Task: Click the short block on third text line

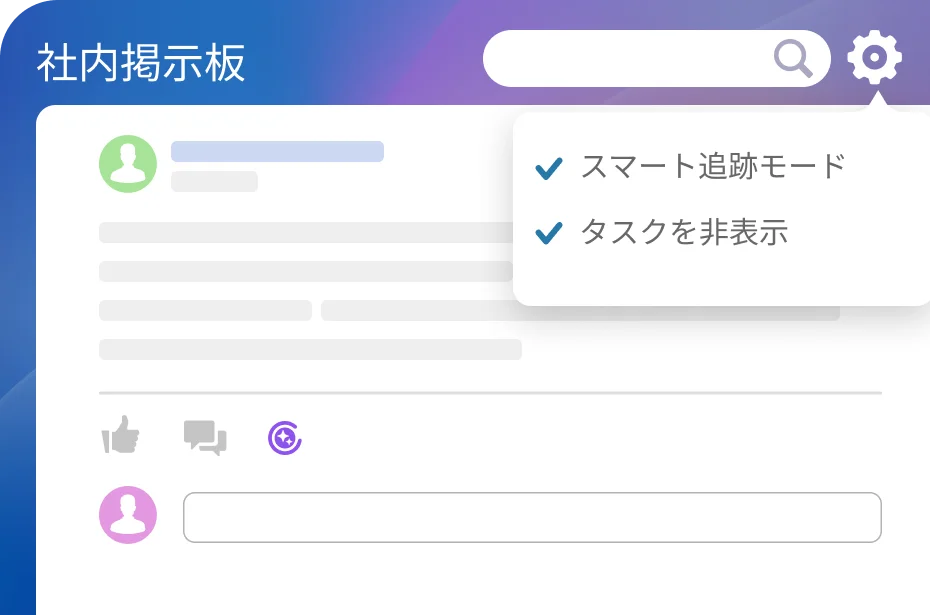Action: 205,311
